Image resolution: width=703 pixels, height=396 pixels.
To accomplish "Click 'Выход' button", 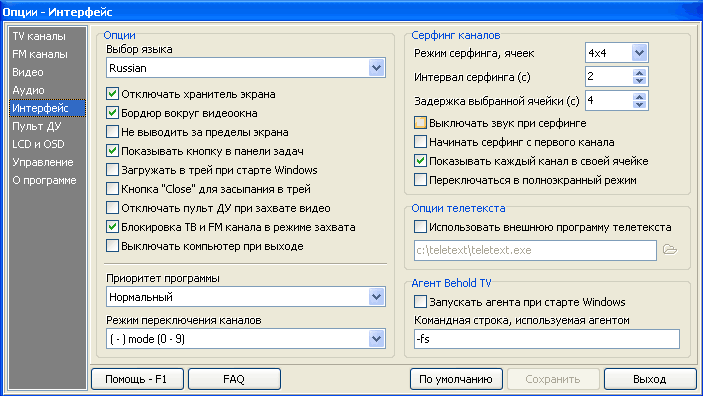I will (x=650, y=379).
